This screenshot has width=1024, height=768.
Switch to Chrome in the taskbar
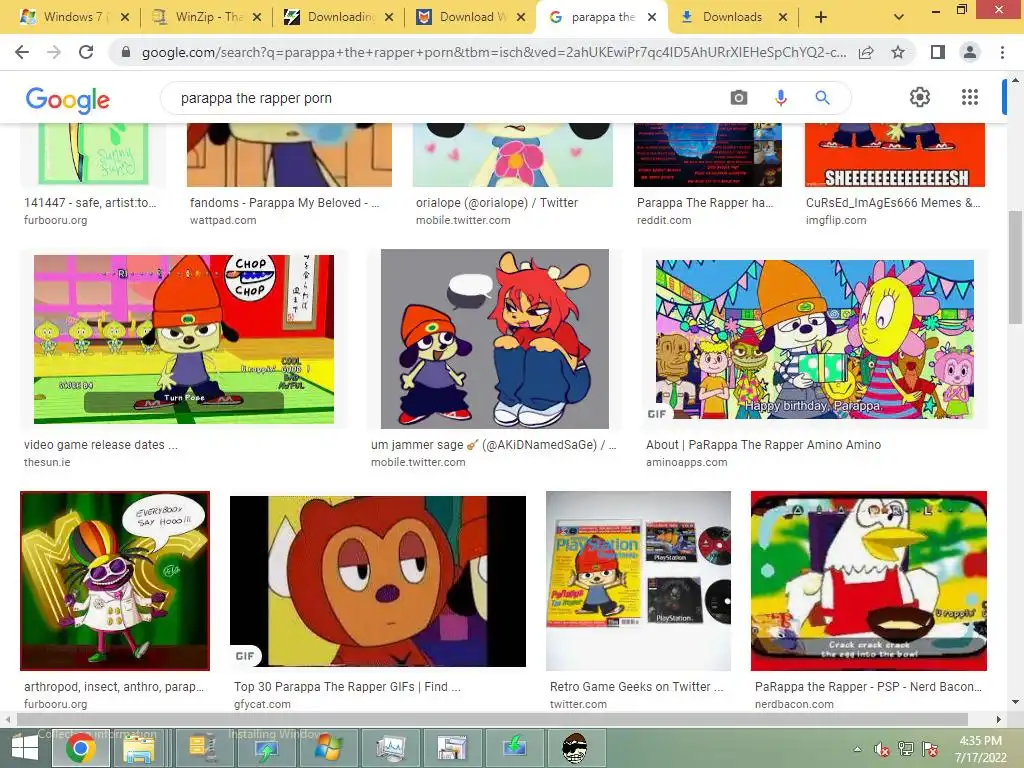[80, 748]
